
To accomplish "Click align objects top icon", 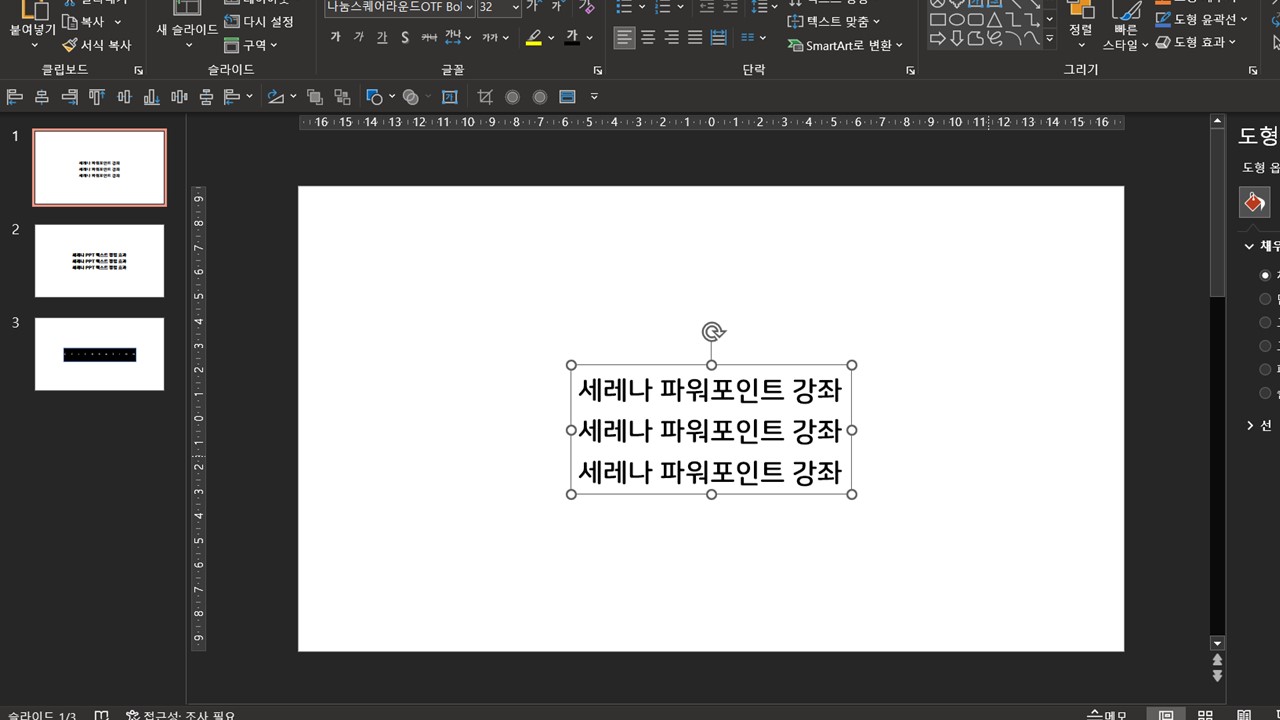I will click(96, 97).
